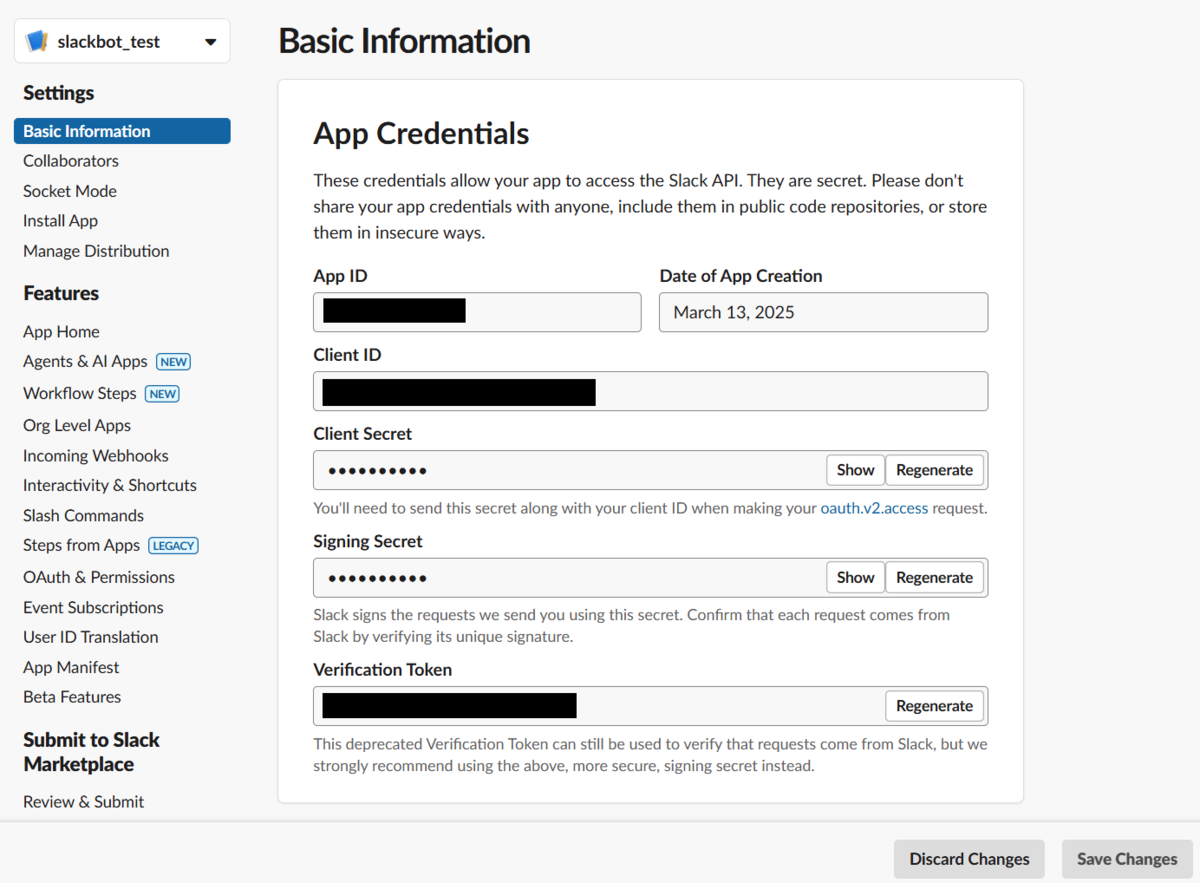Click the LEGACY badge beside Steps from Apps
The width and height of the screenshot is (1200, 883).
(174, 546)
